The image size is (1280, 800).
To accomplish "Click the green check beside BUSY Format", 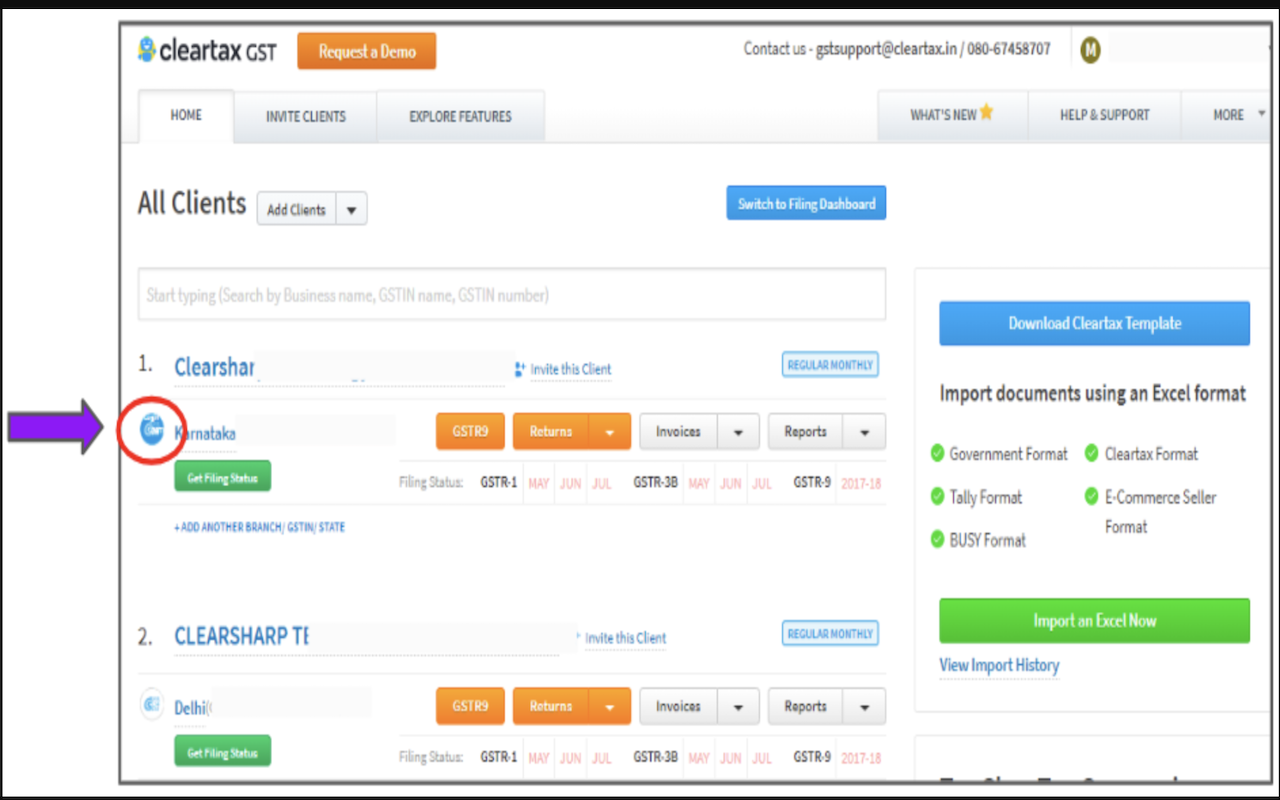I will coord(938,540).
